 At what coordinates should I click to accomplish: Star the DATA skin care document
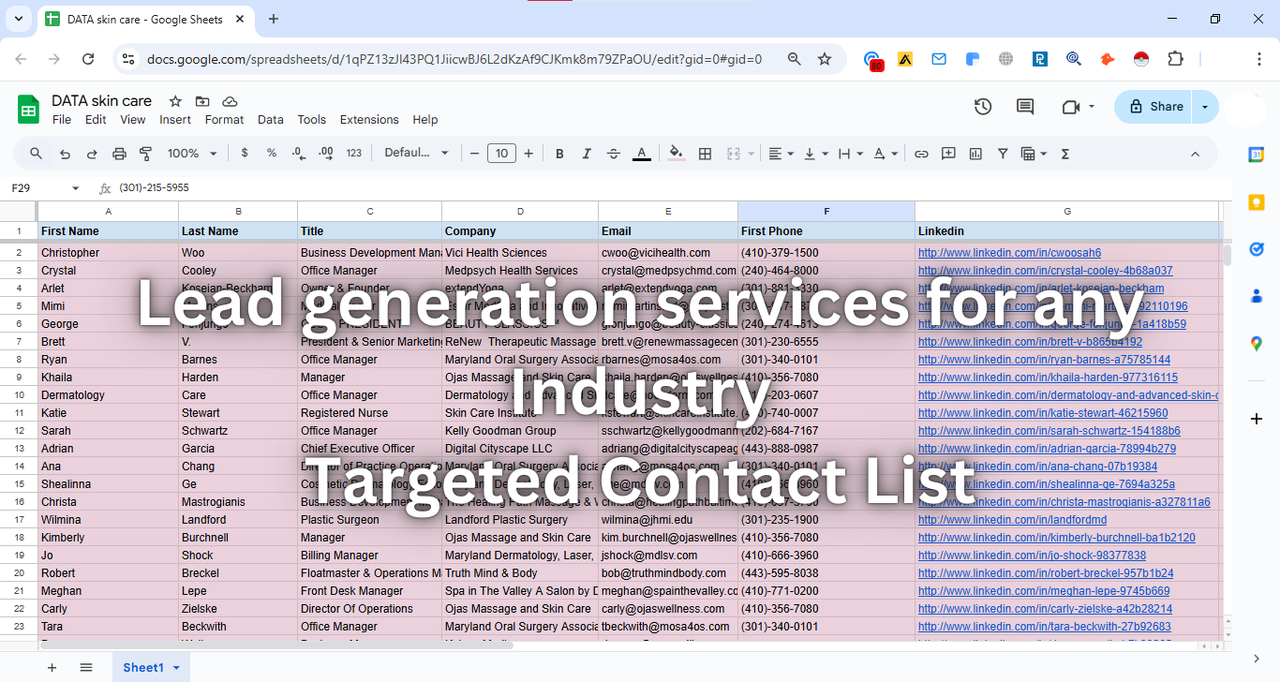[176, 101]
